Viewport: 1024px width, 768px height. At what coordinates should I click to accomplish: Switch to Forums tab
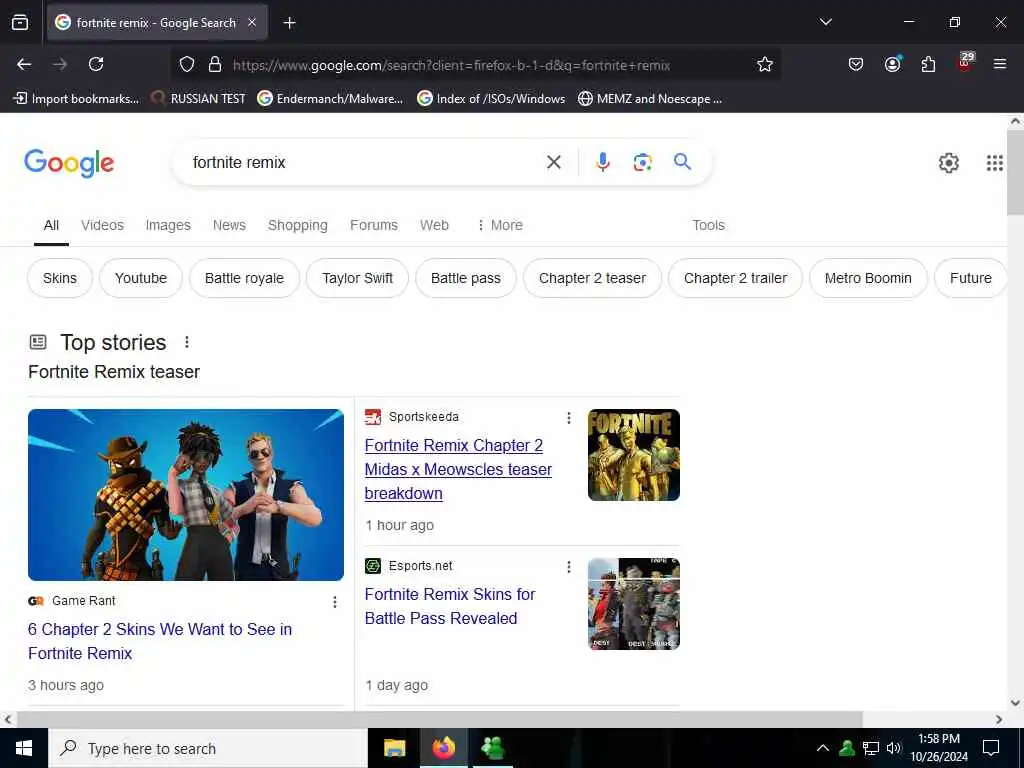click(374, 225)
